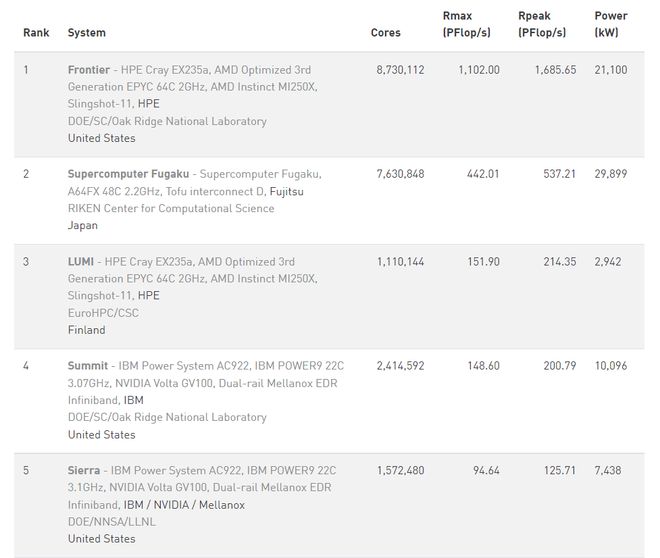The width and height of the screenshot is (660, 558).
Task: Open the Supercomputer Fugaku system link
Action: (x=128, y=174)
